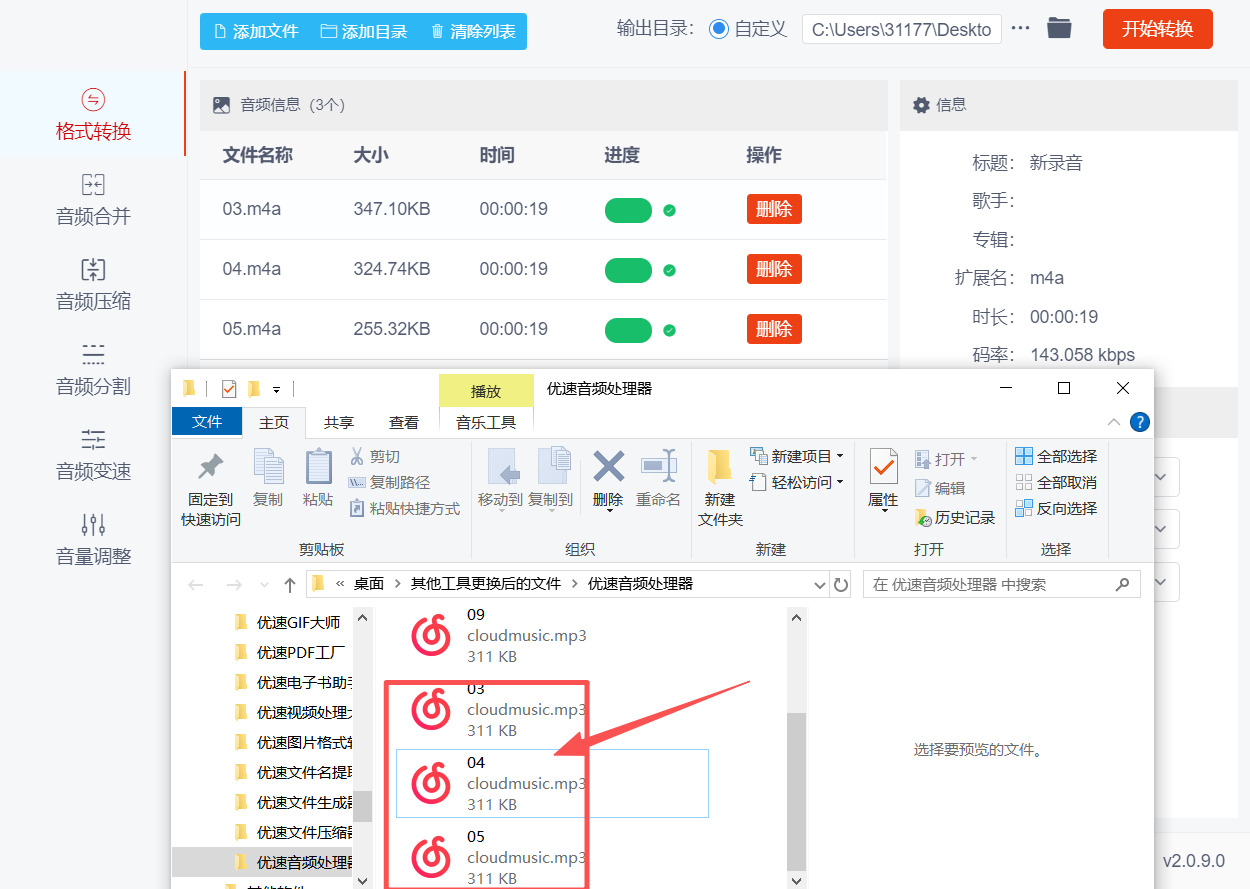Click the 粘贴 paste icon

318,466
